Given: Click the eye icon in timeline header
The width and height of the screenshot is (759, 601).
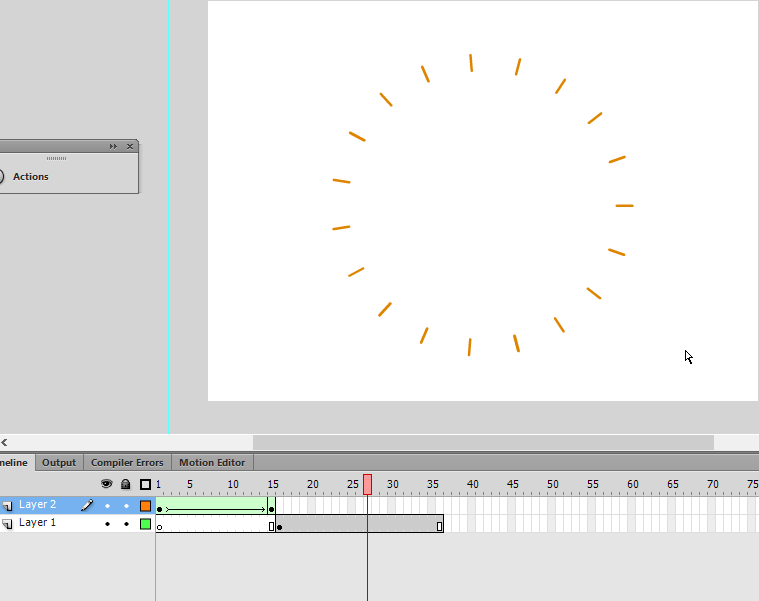Looking at the screenshot, I should pos(106,484).
